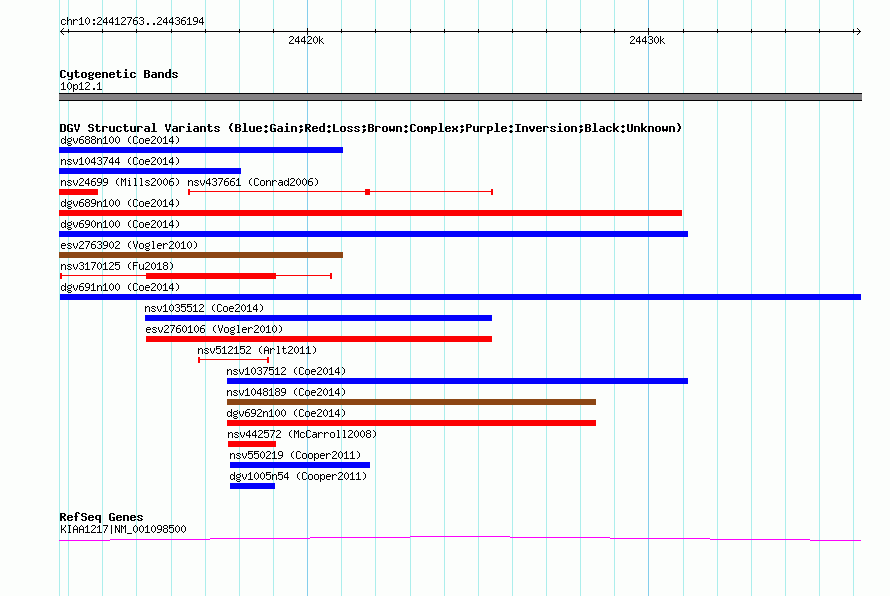Click the long red dgv689n100 loss bar
The image size is (890, 596).
(x=370, y=213)
